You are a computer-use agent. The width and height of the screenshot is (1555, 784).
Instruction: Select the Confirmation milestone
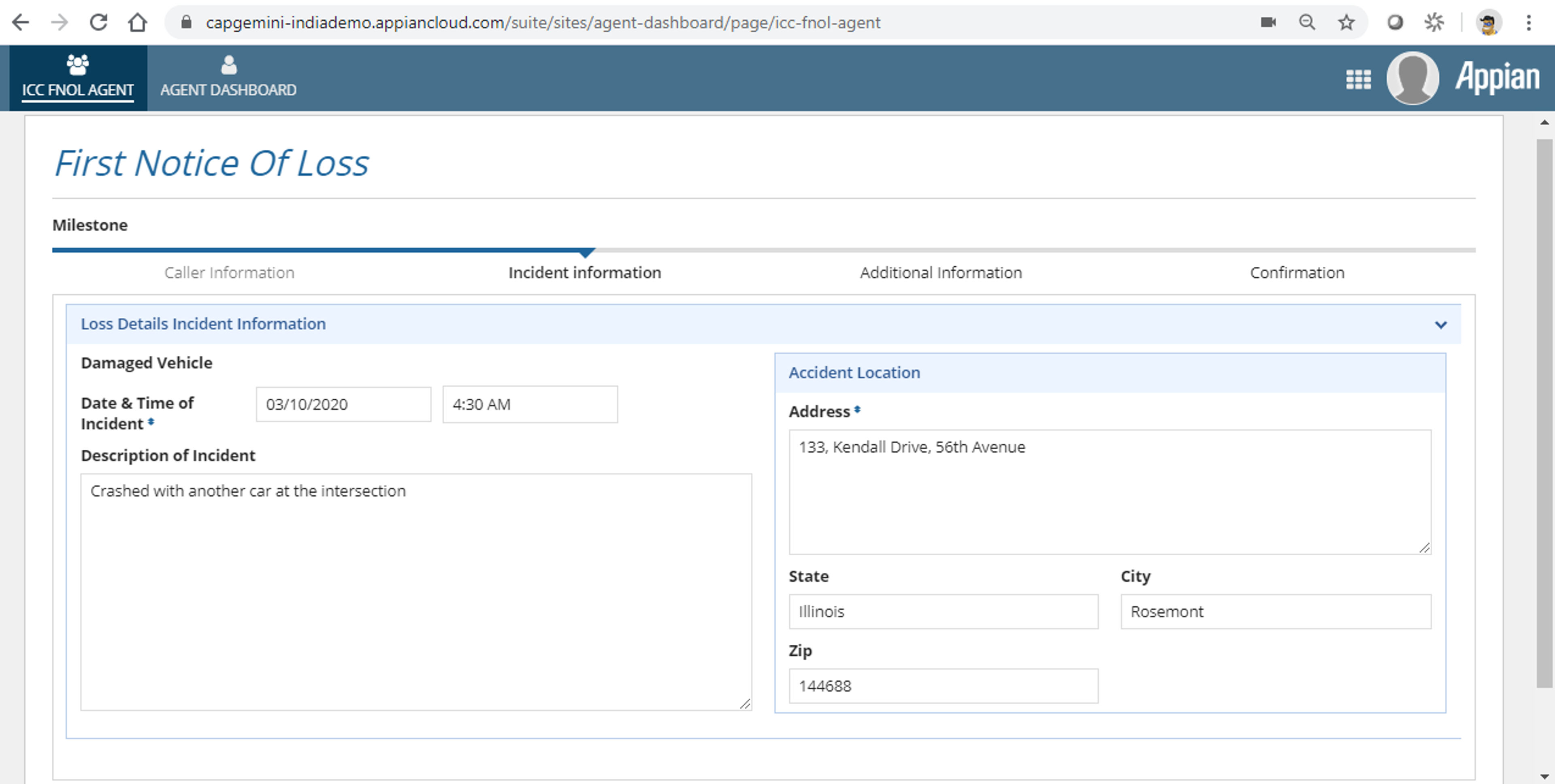(x=1297, y=273)
